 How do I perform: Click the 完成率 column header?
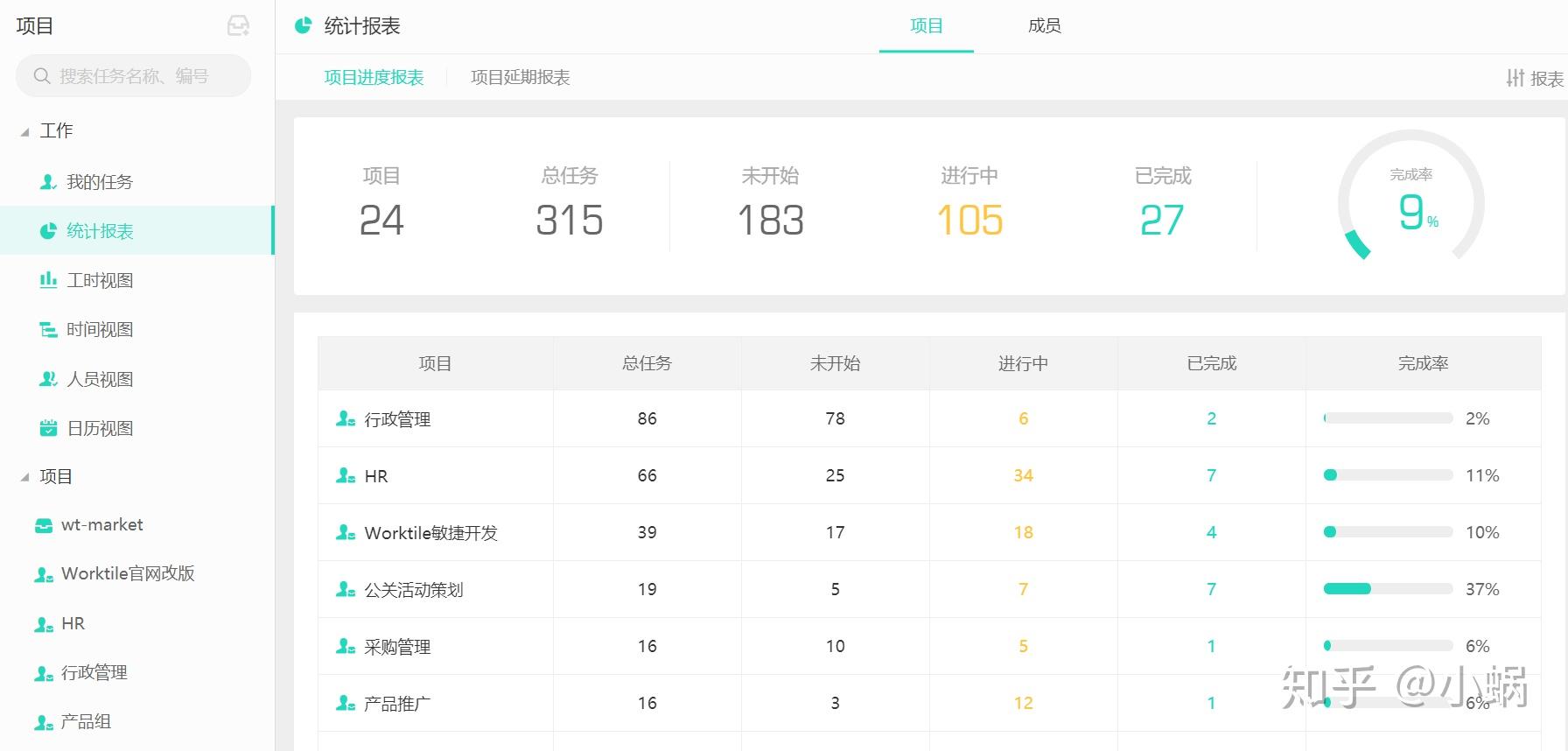pos(1424,363)
